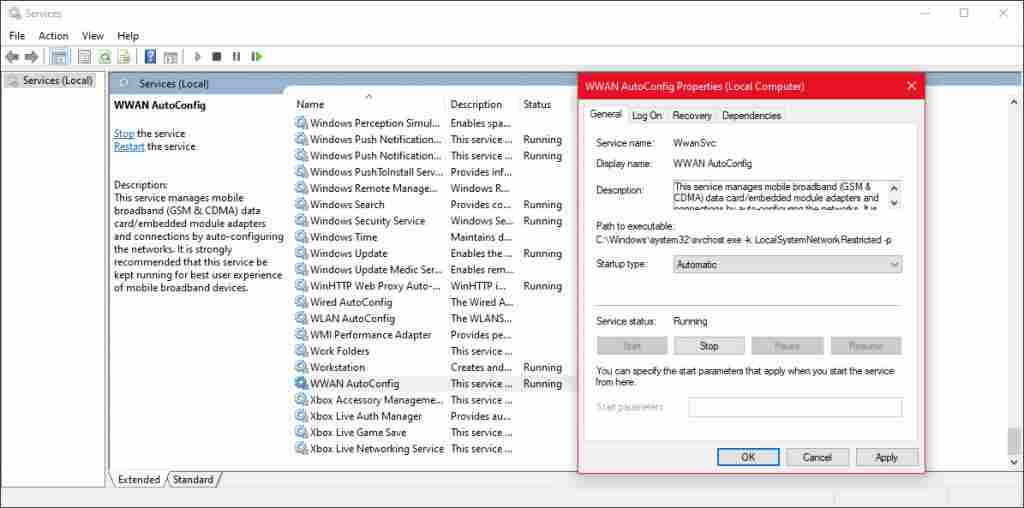Click the 'The Wired A...' description cell
The width and height of the screenshot is (1024, 508).
coord(482,302)
